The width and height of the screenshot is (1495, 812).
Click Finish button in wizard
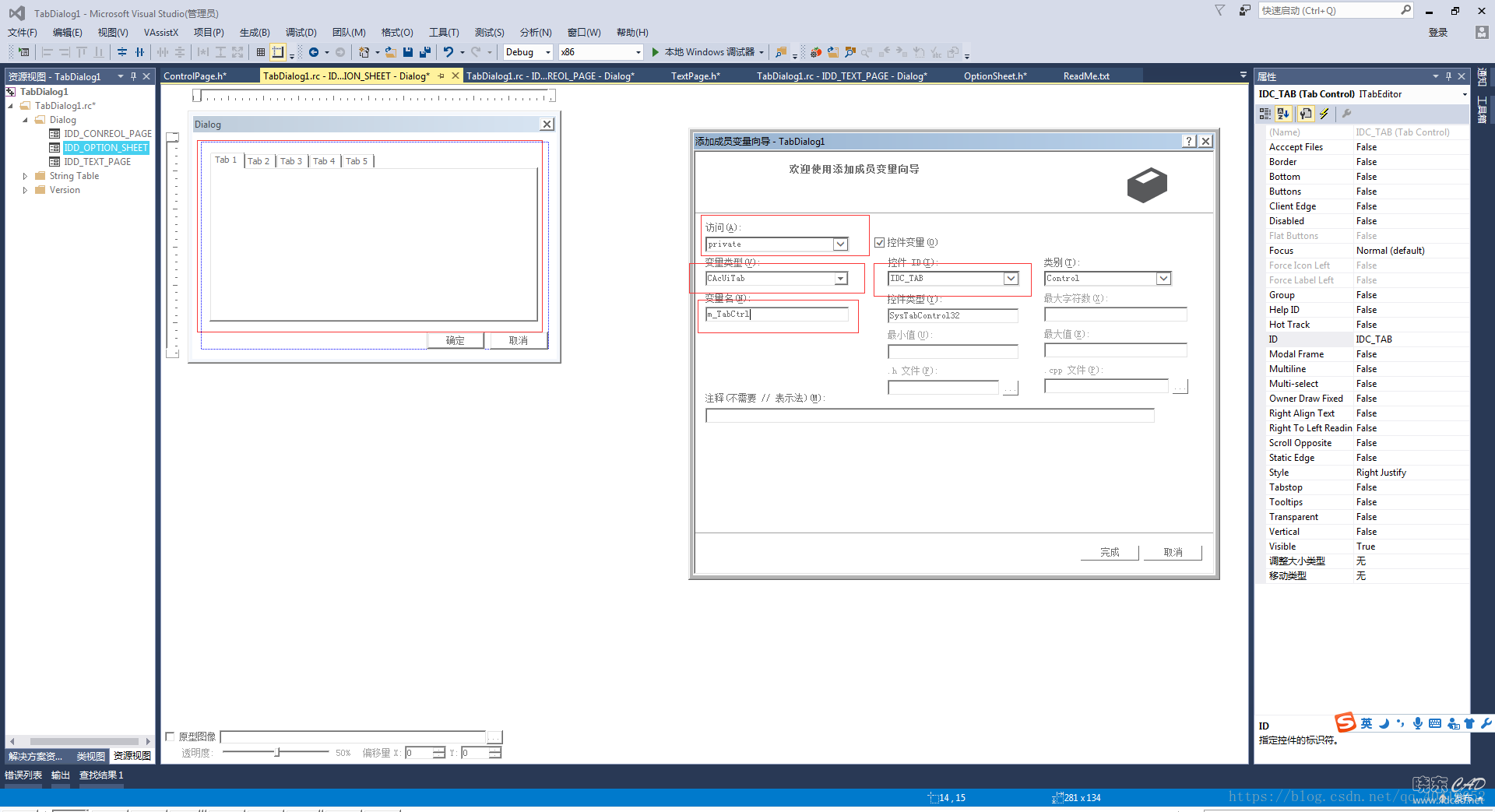click(x=1110, y=552)
